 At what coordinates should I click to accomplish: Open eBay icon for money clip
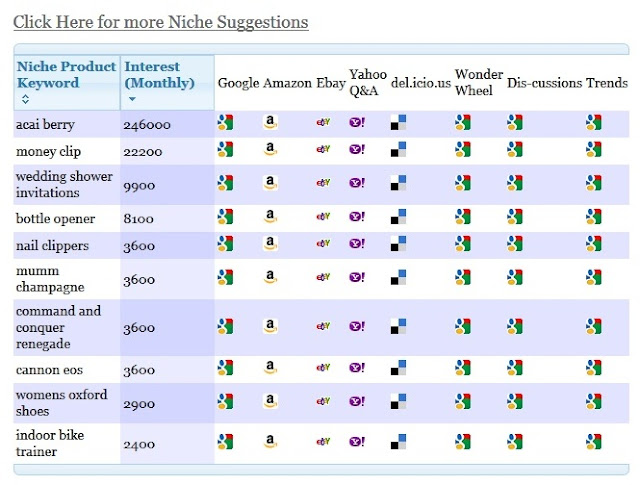coord(323,149)
